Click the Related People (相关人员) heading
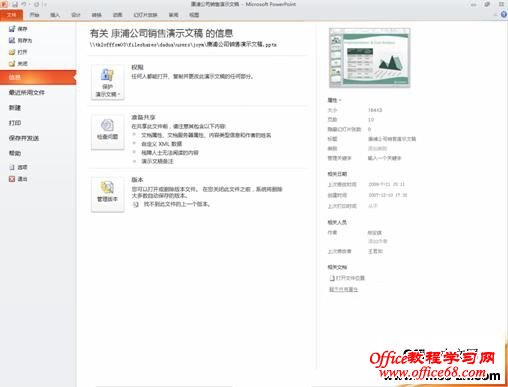 click(x=337, y=222)
